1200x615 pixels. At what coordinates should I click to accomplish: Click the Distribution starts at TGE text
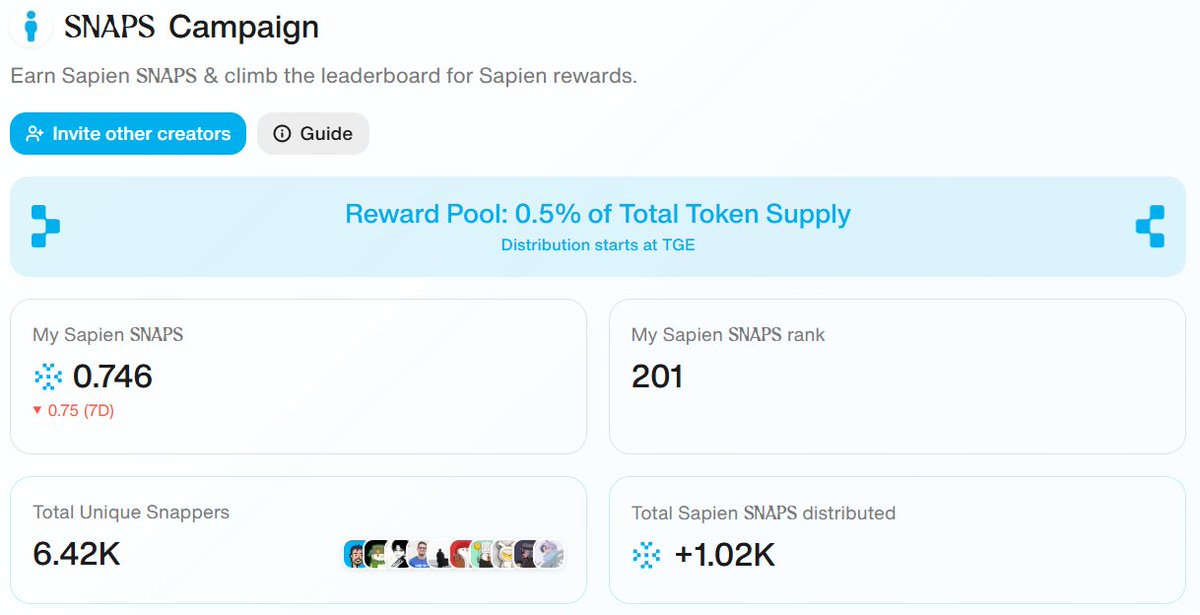click(x=598, y=245)
